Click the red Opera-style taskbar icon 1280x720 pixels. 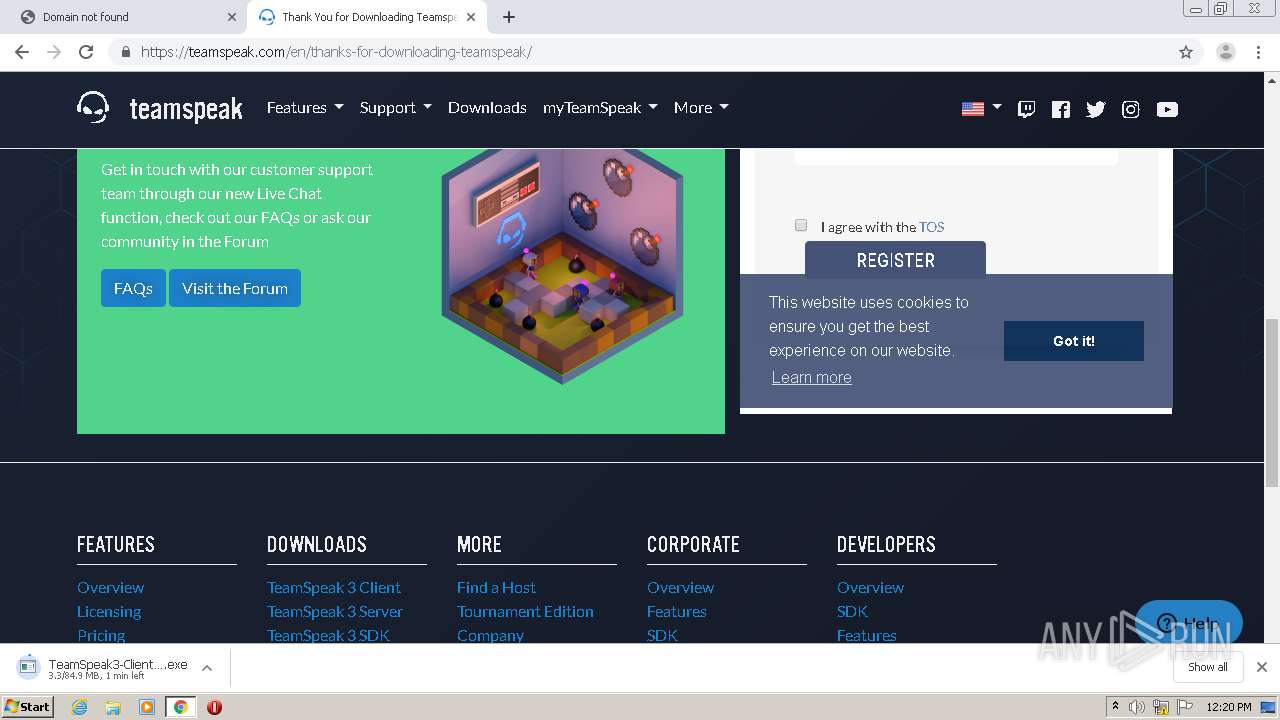coord(214,707)
